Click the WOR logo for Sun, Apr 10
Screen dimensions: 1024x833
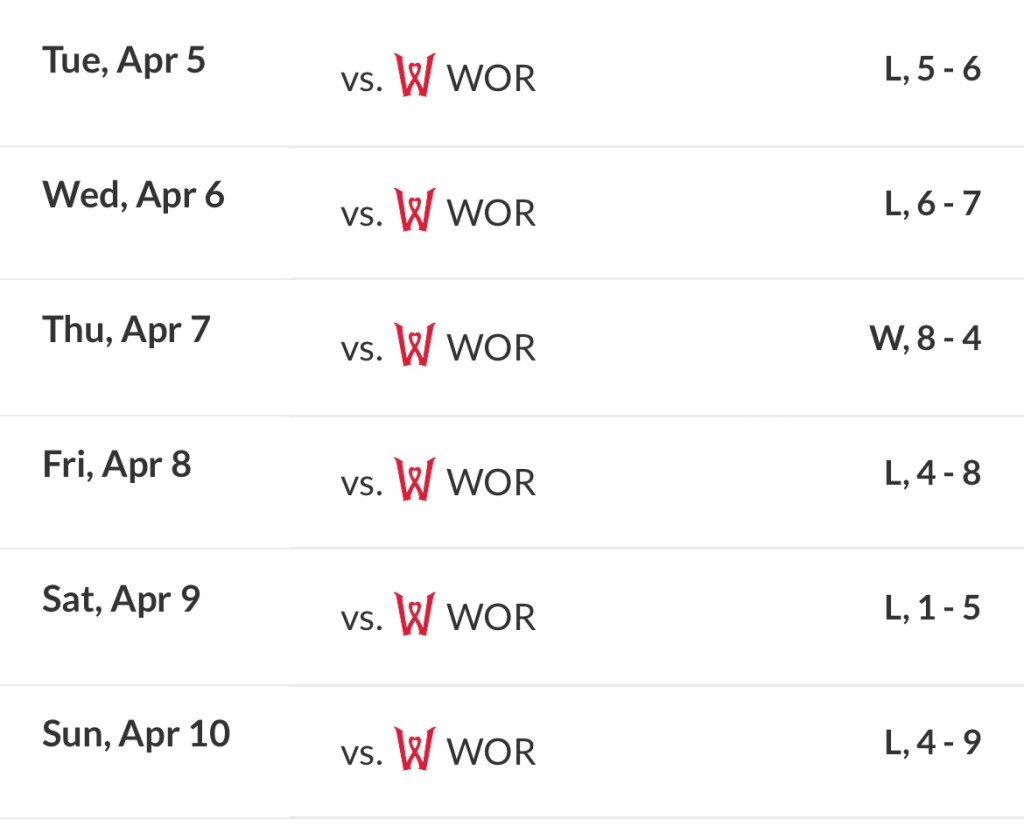(x=414, y=749)
